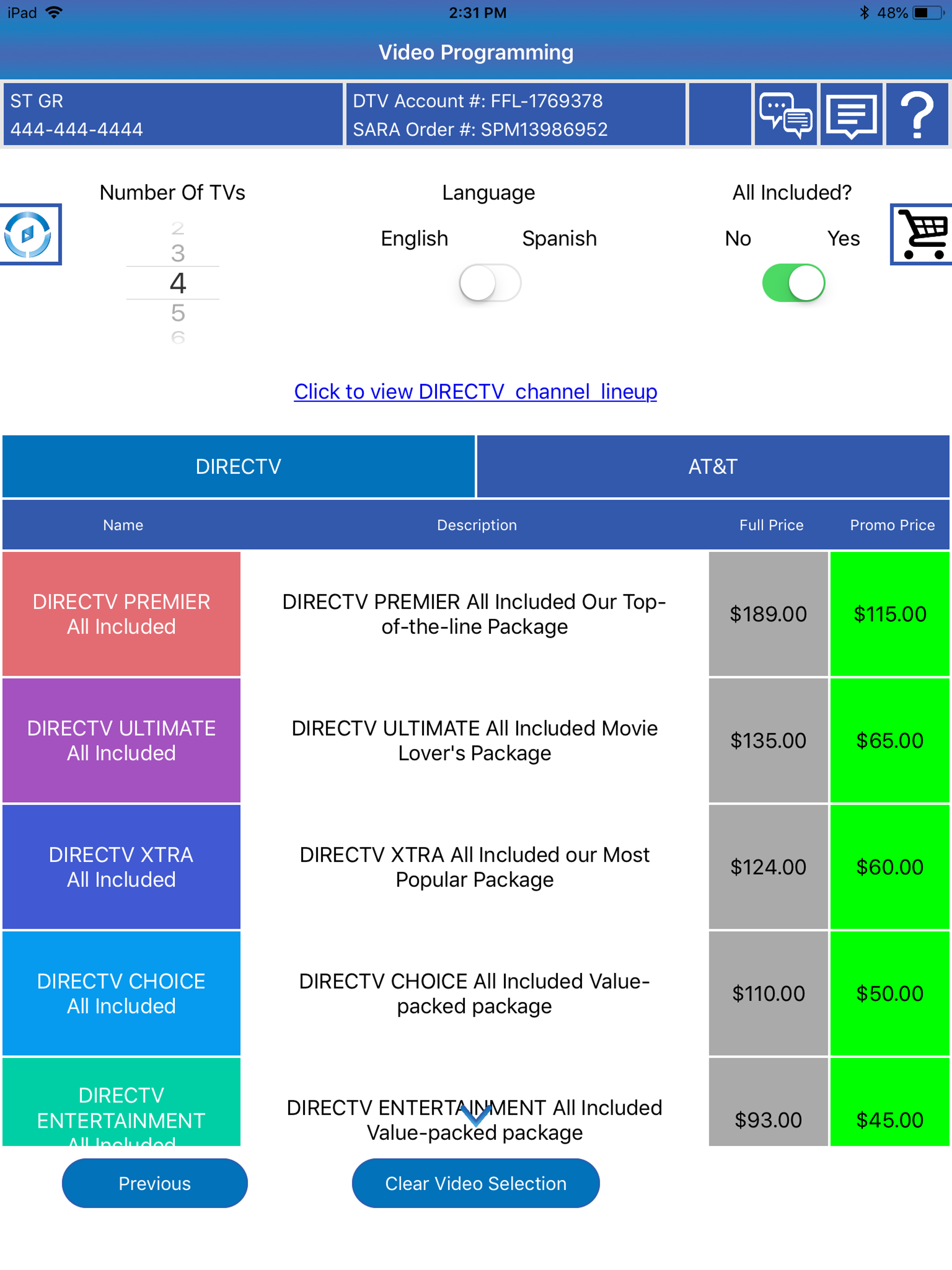Tap the down chevron to show more packages
Viewport: 952px width, 1270px height.
click(476, 1116)
